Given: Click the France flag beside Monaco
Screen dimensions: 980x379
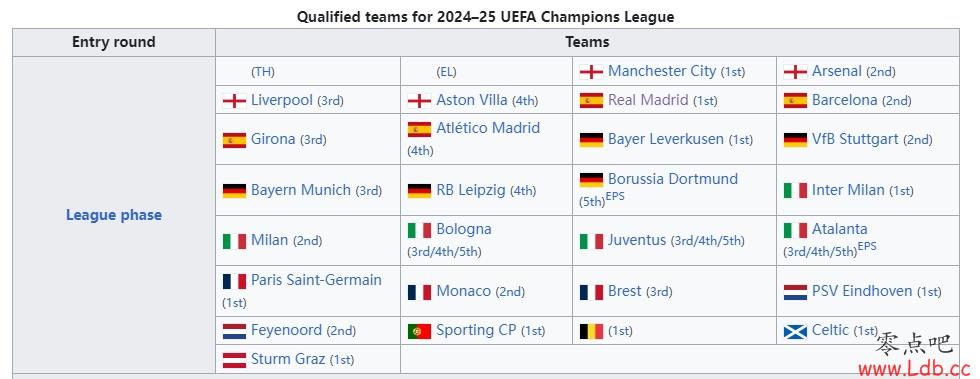Looking at the screenshot, I should pyautogui.click(x=419, y=292).
